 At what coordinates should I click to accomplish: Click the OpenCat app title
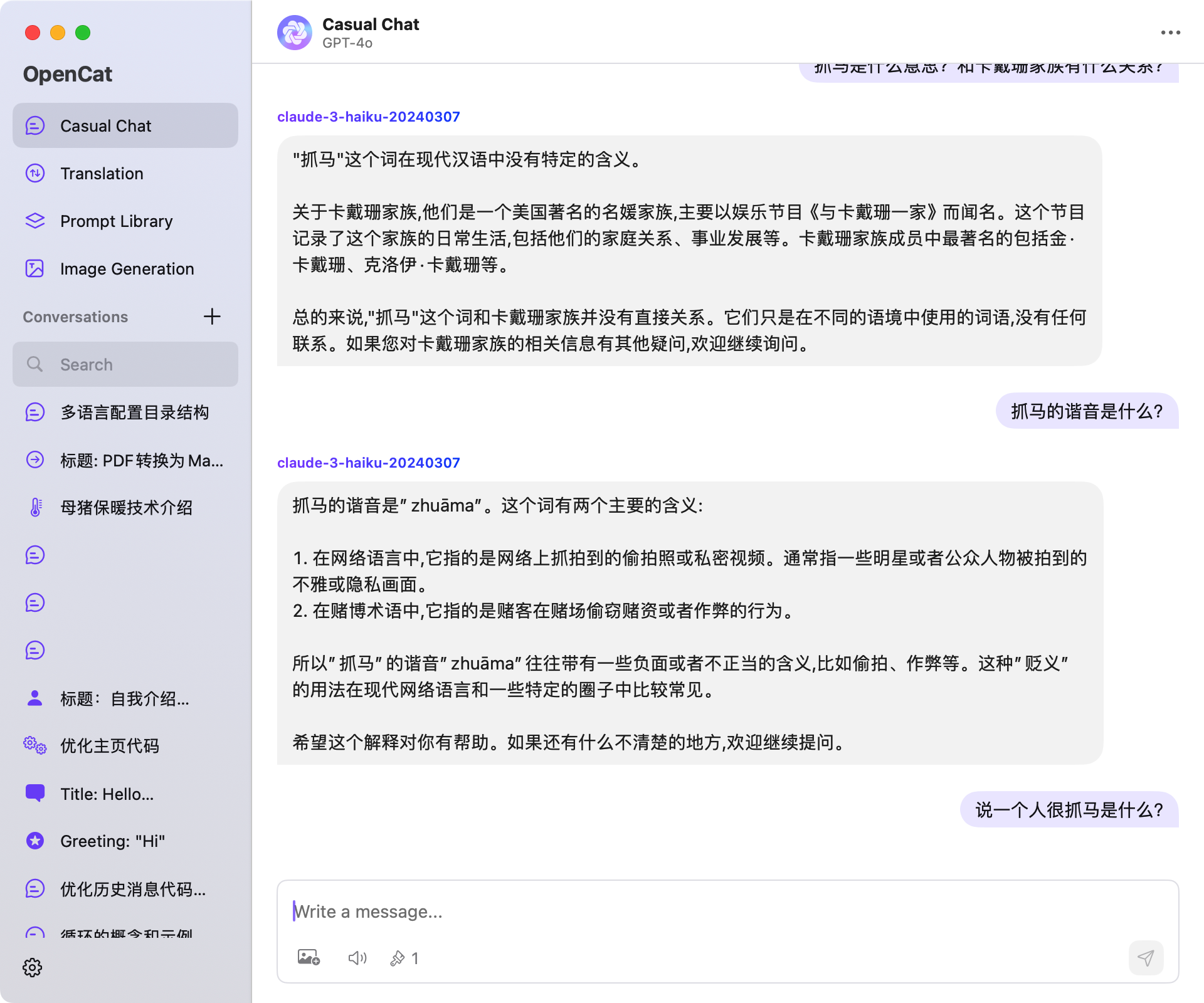click(x=68, y=74)
